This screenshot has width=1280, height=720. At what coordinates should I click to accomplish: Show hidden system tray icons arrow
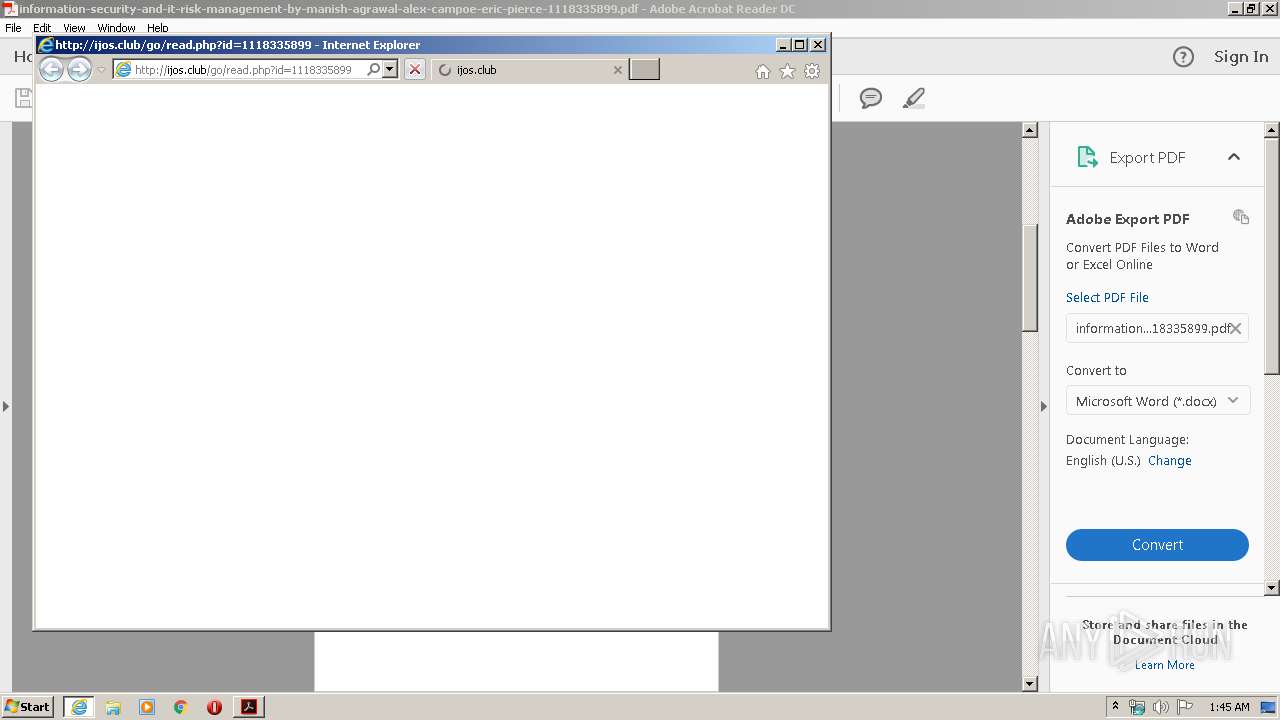(1116, 707)
